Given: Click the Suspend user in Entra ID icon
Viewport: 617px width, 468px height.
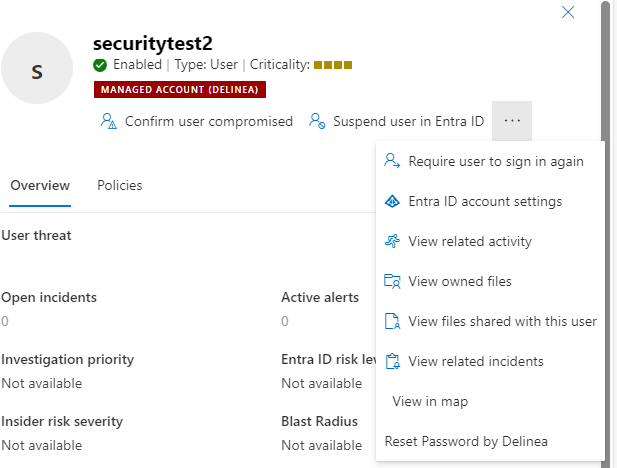Looking at the screenshot, I should [x=317, y=121].
